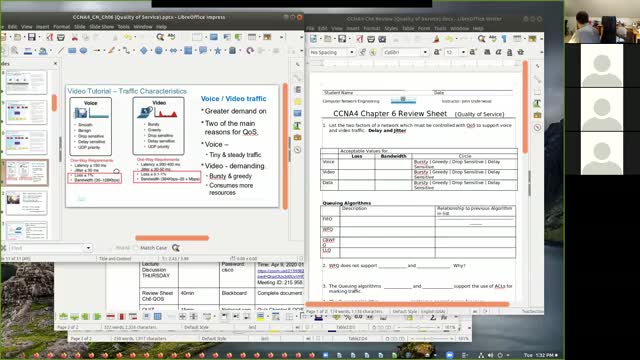
Task: Select the Ellipse drawing tool
Action: click(x=84, y=51)
